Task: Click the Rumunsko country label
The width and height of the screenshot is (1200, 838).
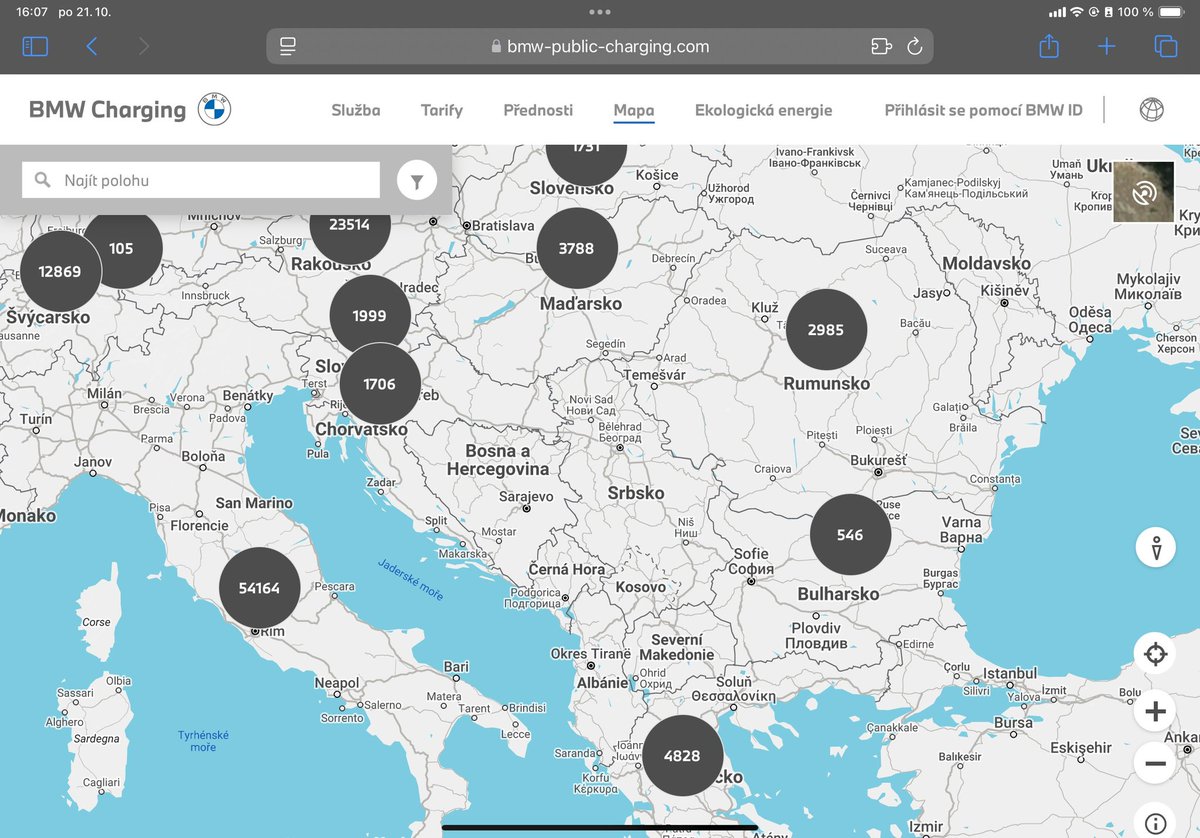Action: (x=826, y=383)
